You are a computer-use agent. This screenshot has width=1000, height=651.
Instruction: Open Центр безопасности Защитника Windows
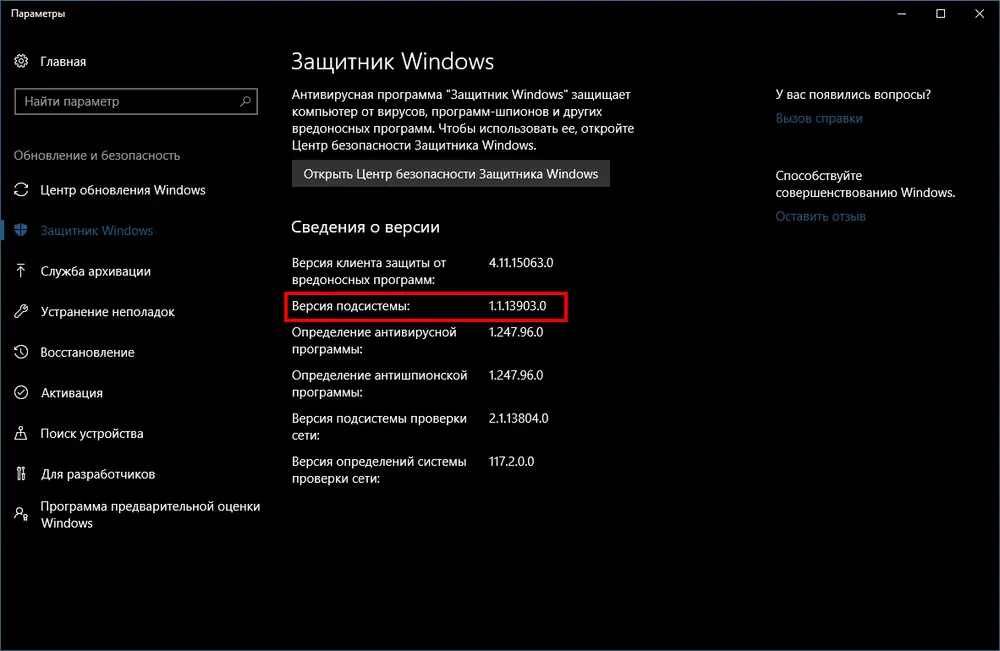[x=450, y=173]
